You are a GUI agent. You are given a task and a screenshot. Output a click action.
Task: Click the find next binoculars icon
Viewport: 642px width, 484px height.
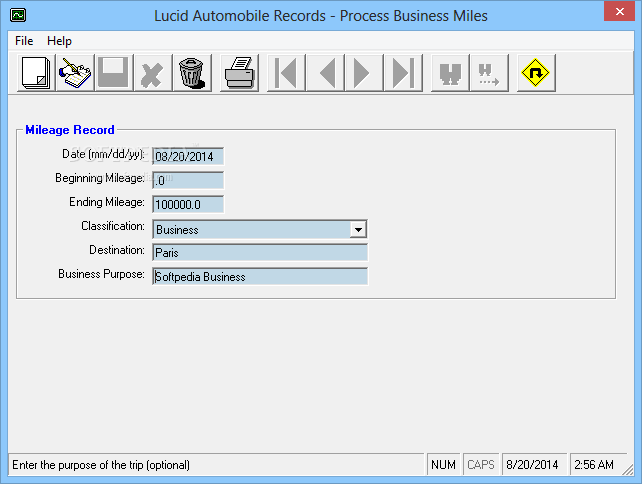(489, 73)
